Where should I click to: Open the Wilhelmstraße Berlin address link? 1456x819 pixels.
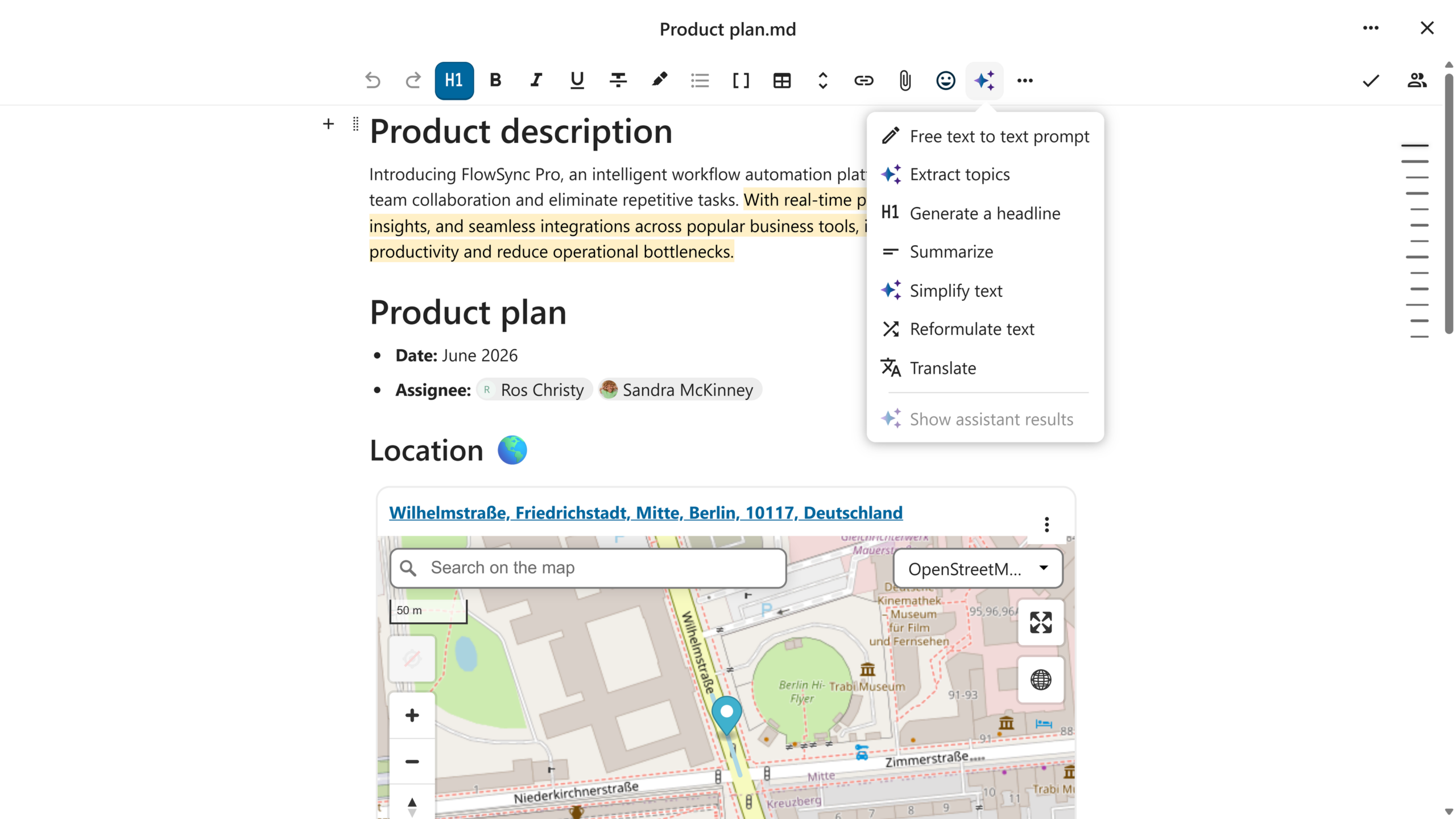pos(646,512)
